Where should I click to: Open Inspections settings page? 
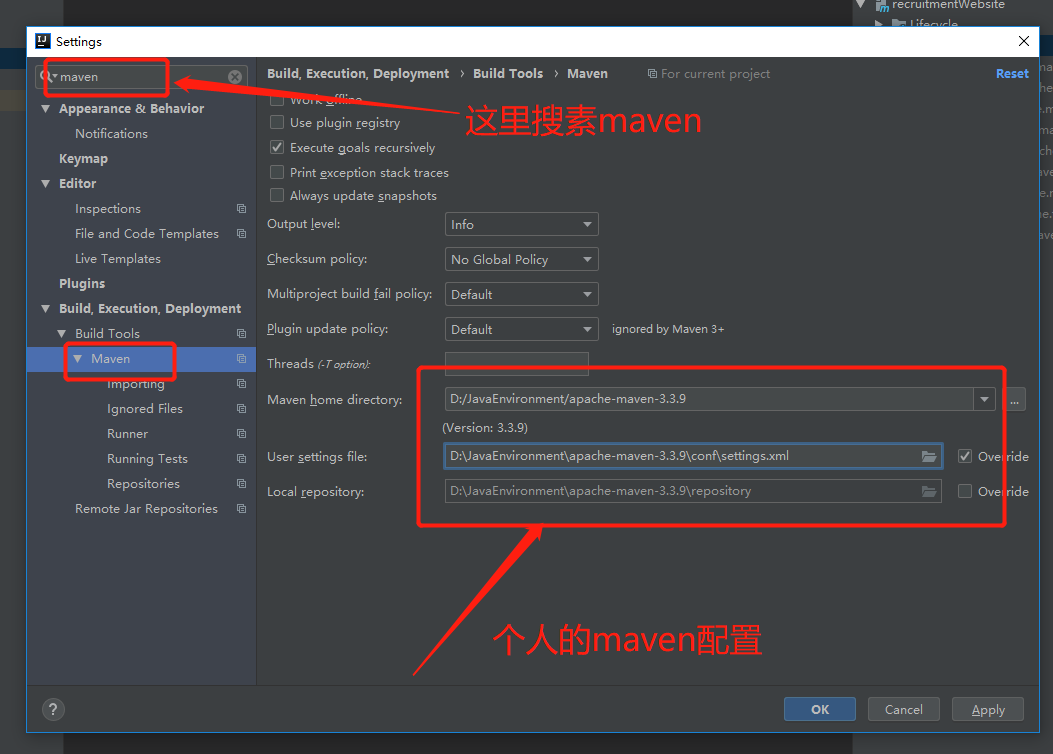[x=108, y=209]
